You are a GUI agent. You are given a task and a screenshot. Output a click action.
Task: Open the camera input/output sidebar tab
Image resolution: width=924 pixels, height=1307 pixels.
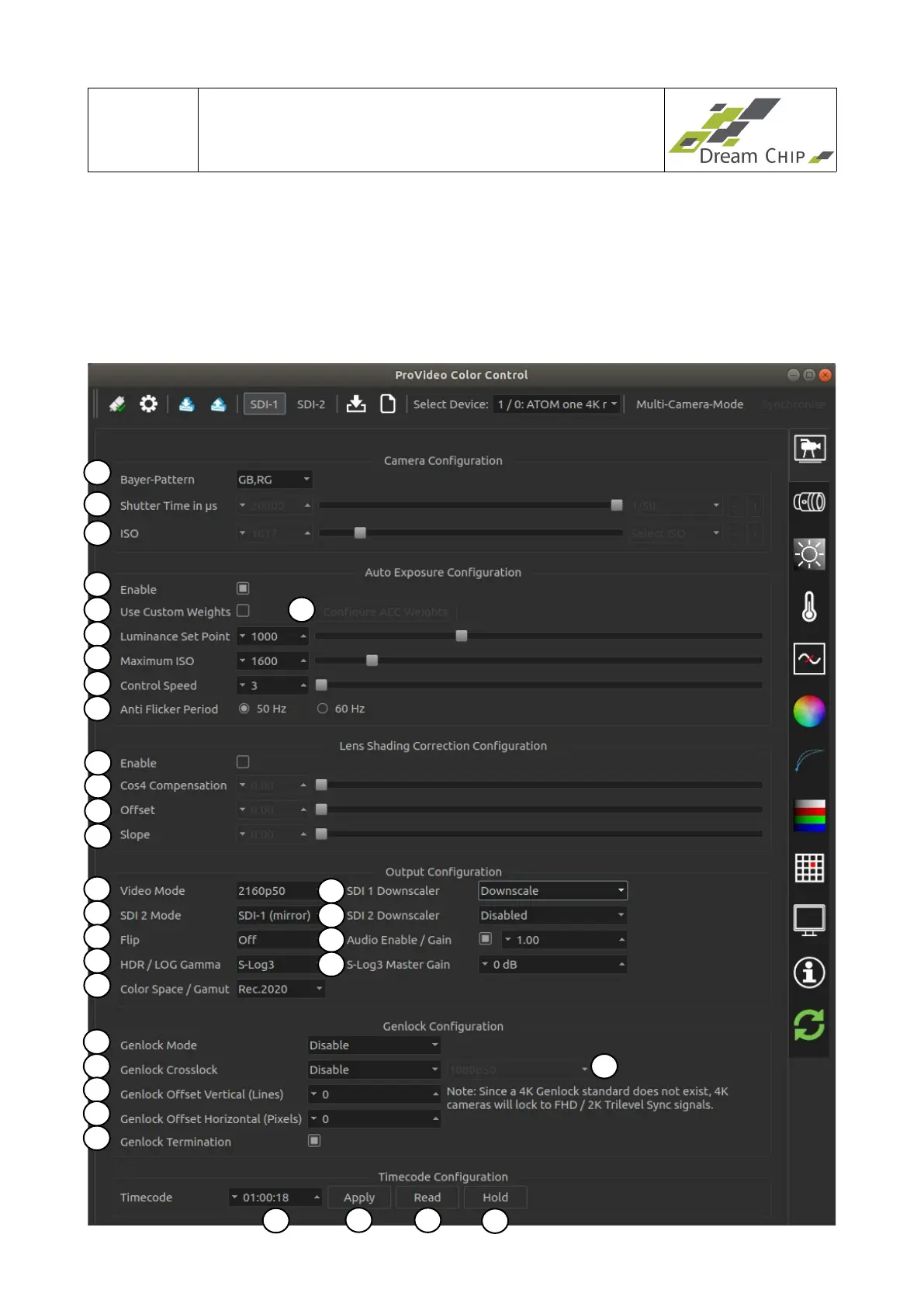pos(809,449)
